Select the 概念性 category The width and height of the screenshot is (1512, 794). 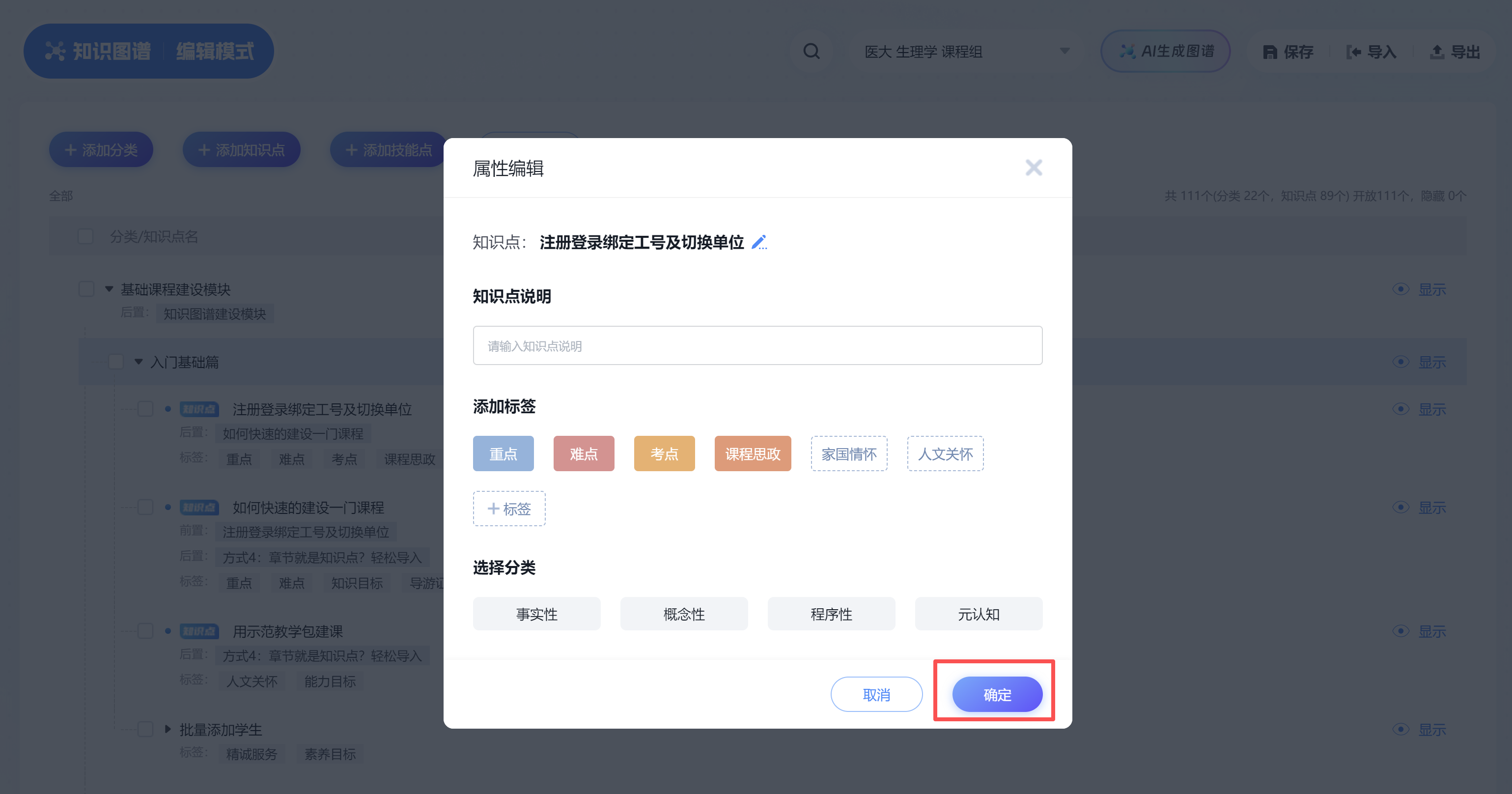pos(684,614)
